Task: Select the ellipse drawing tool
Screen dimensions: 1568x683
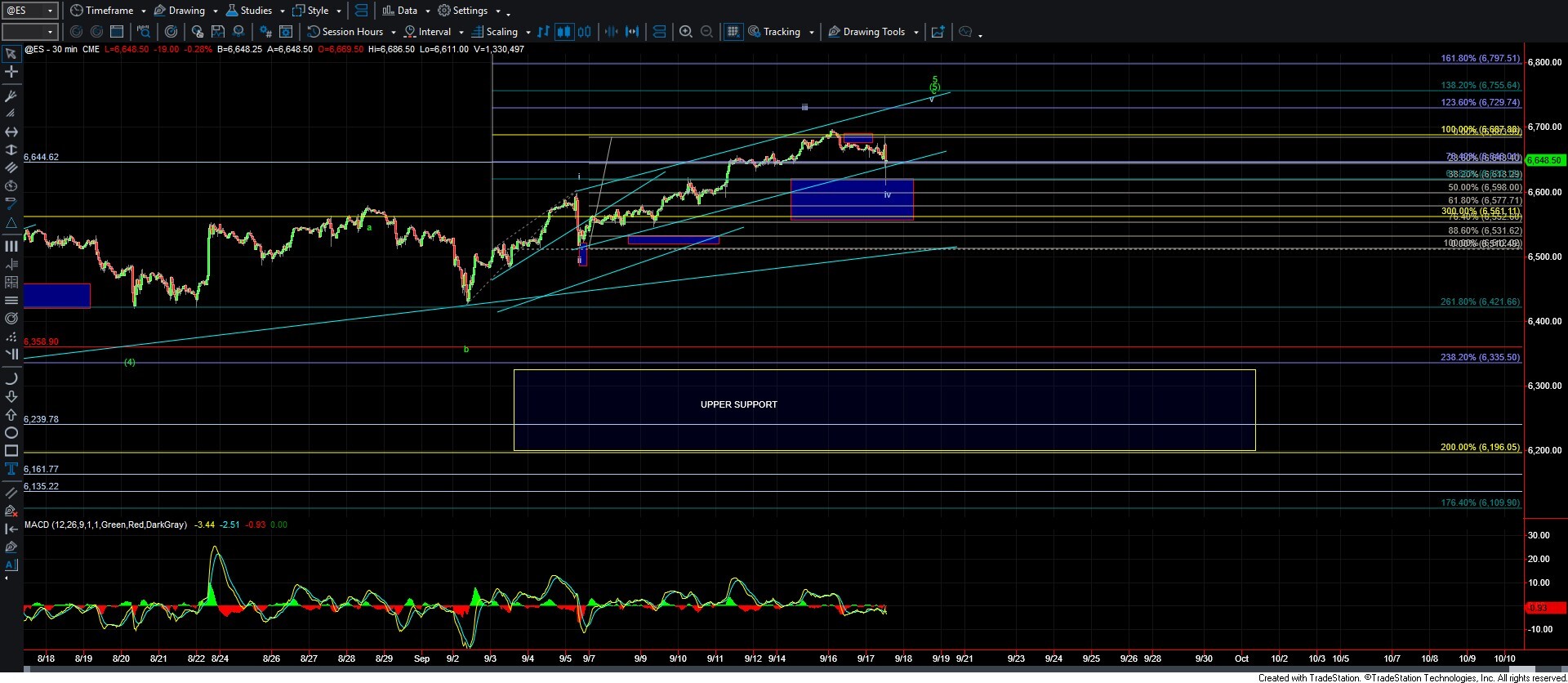Action: [x=11, y=433]
